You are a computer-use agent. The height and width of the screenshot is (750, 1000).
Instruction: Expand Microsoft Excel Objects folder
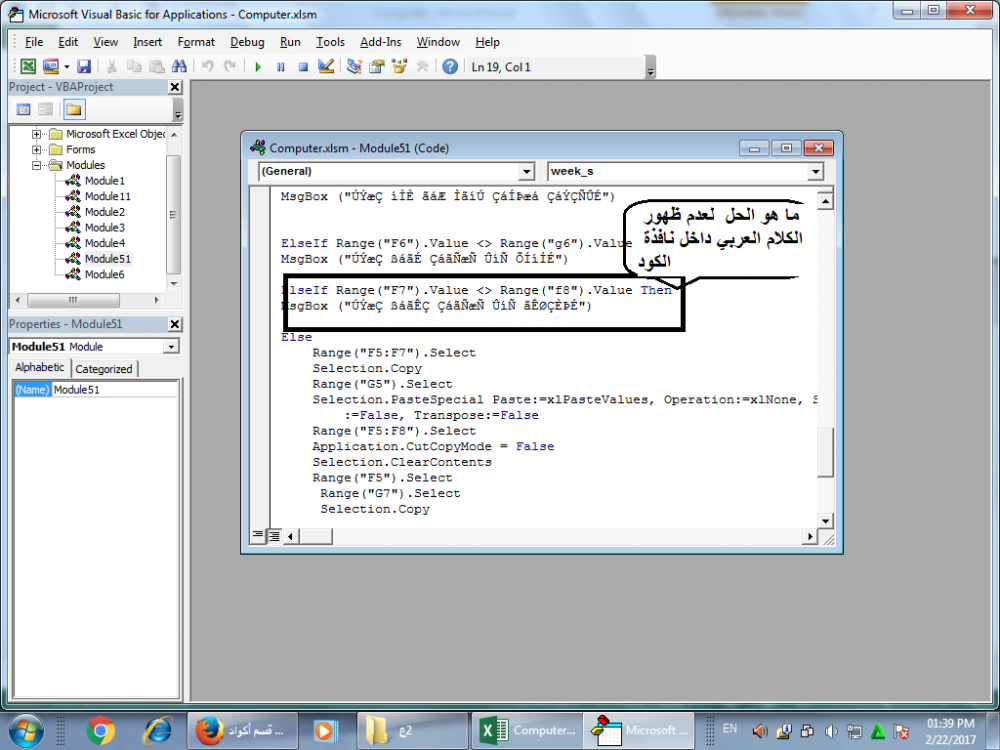[x=36, y=134]
